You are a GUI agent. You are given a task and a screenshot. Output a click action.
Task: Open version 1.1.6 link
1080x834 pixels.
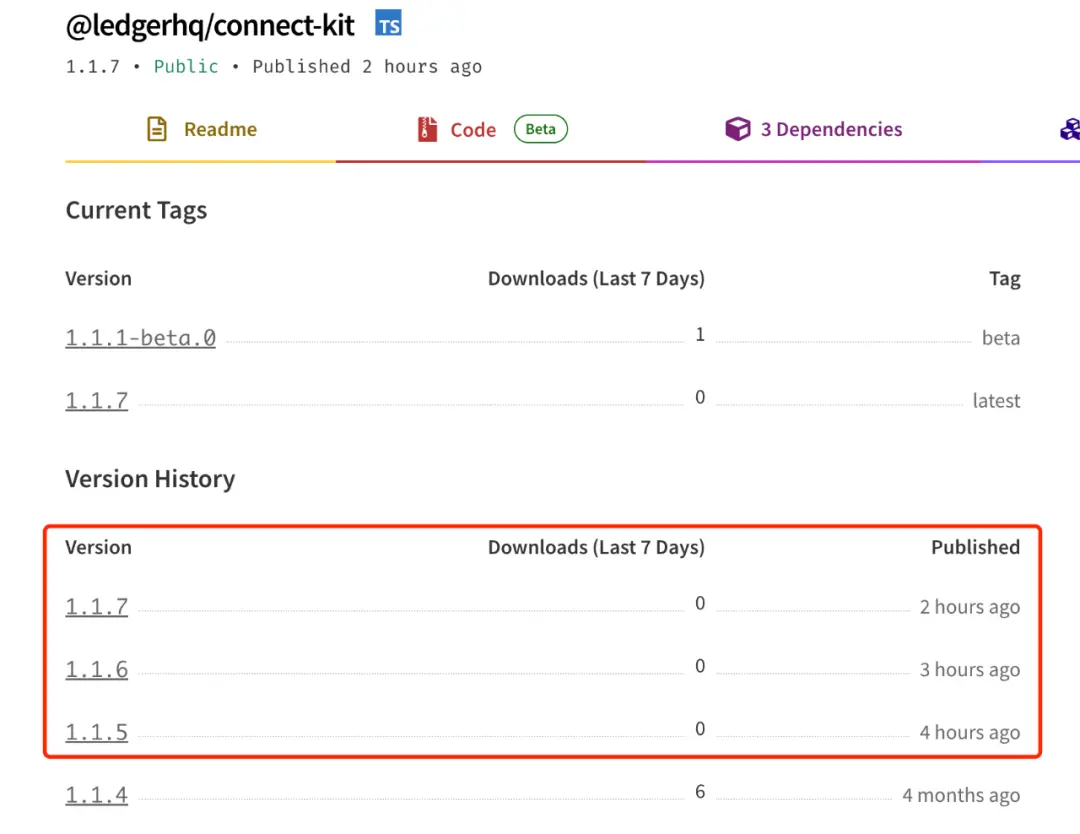tap(97, 670)
